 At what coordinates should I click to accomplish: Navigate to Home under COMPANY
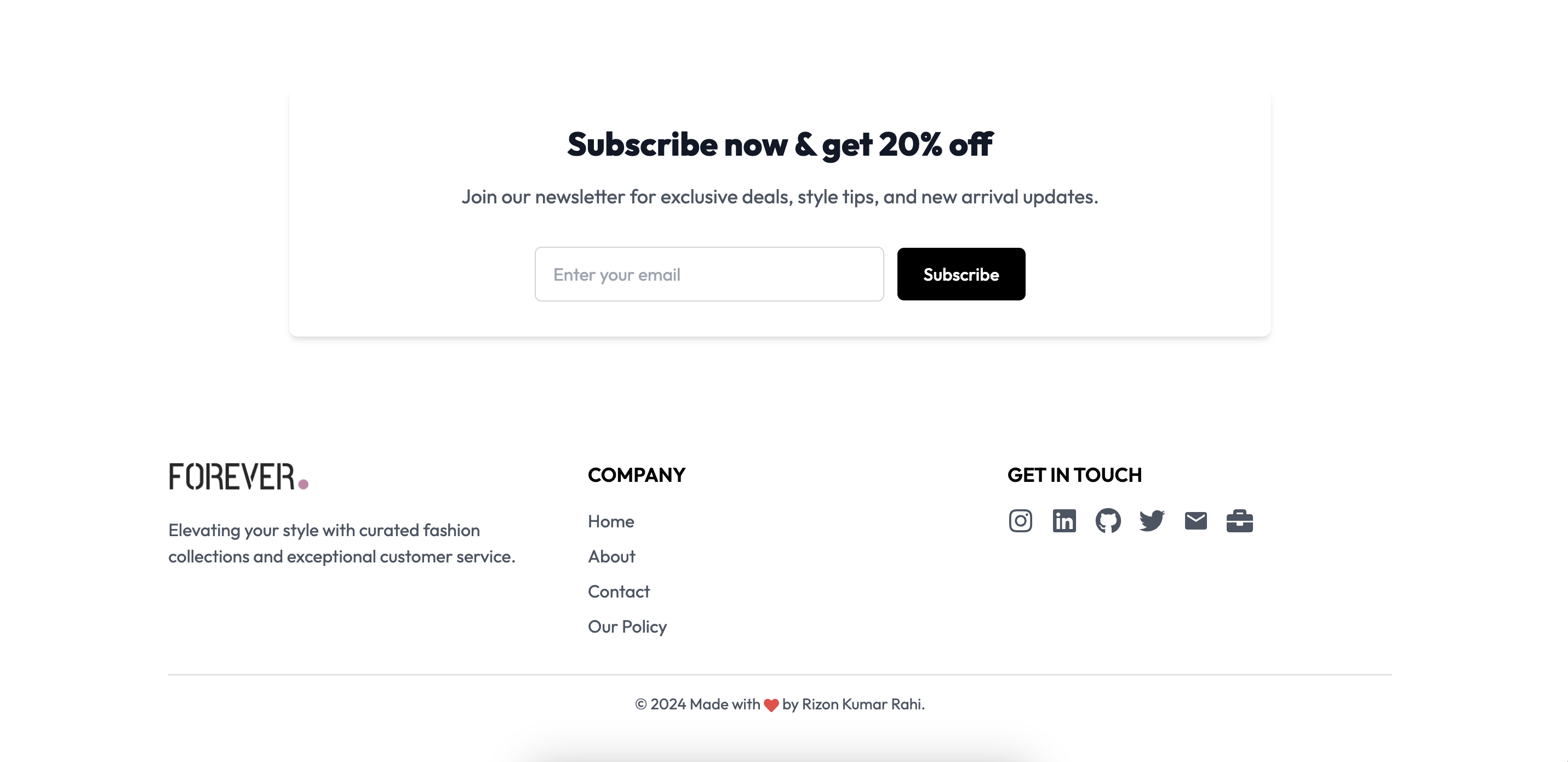610,521
